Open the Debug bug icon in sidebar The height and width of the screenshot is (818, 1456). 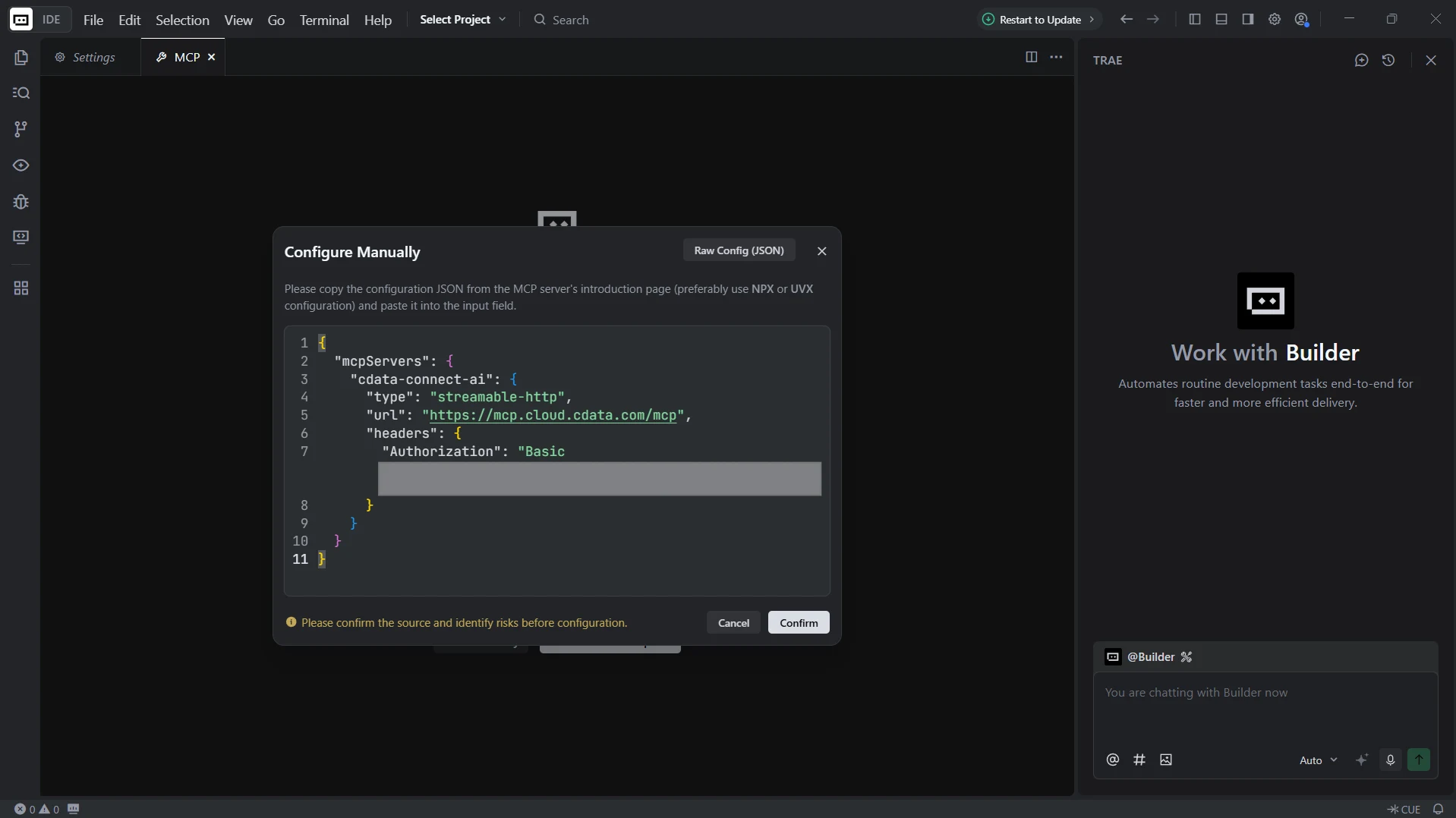(x=21, y=202)
